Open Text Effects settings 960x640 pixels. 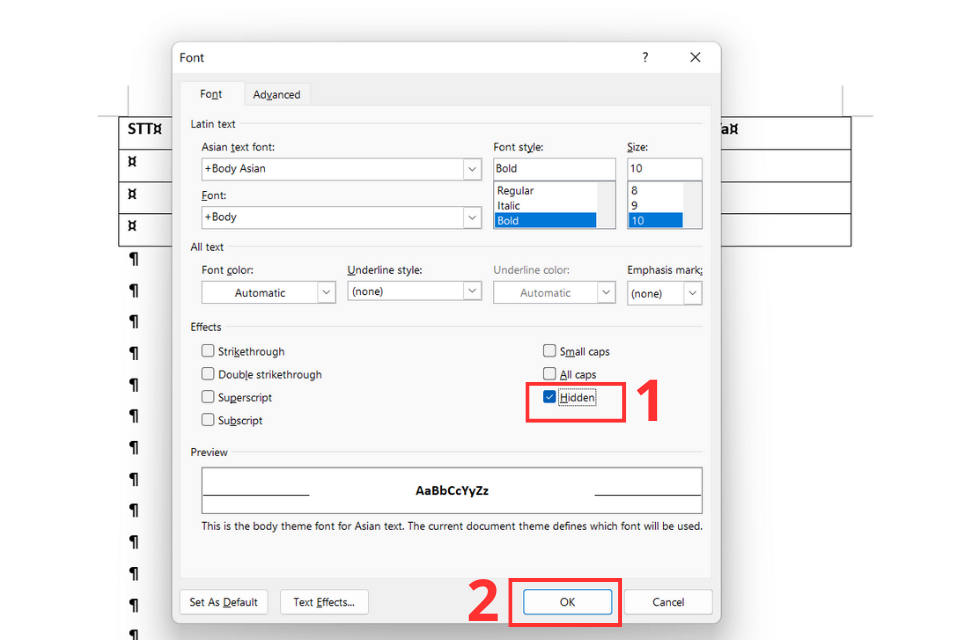click(324, 602)
